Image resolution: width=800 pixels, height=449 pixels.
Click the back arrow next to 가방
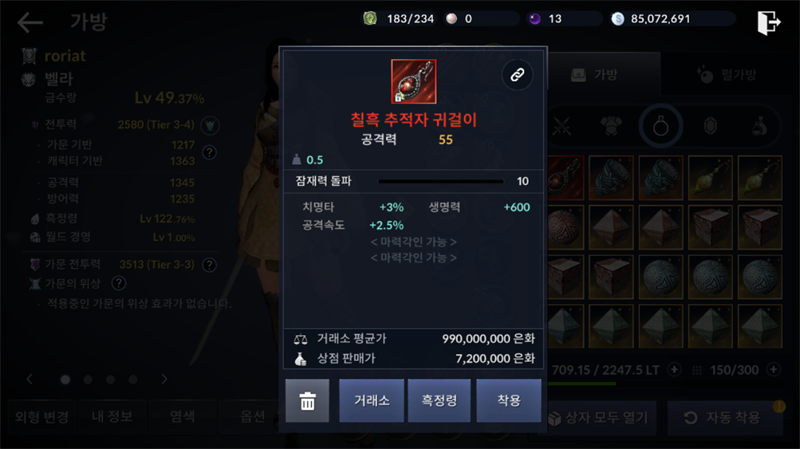point(30,22)
